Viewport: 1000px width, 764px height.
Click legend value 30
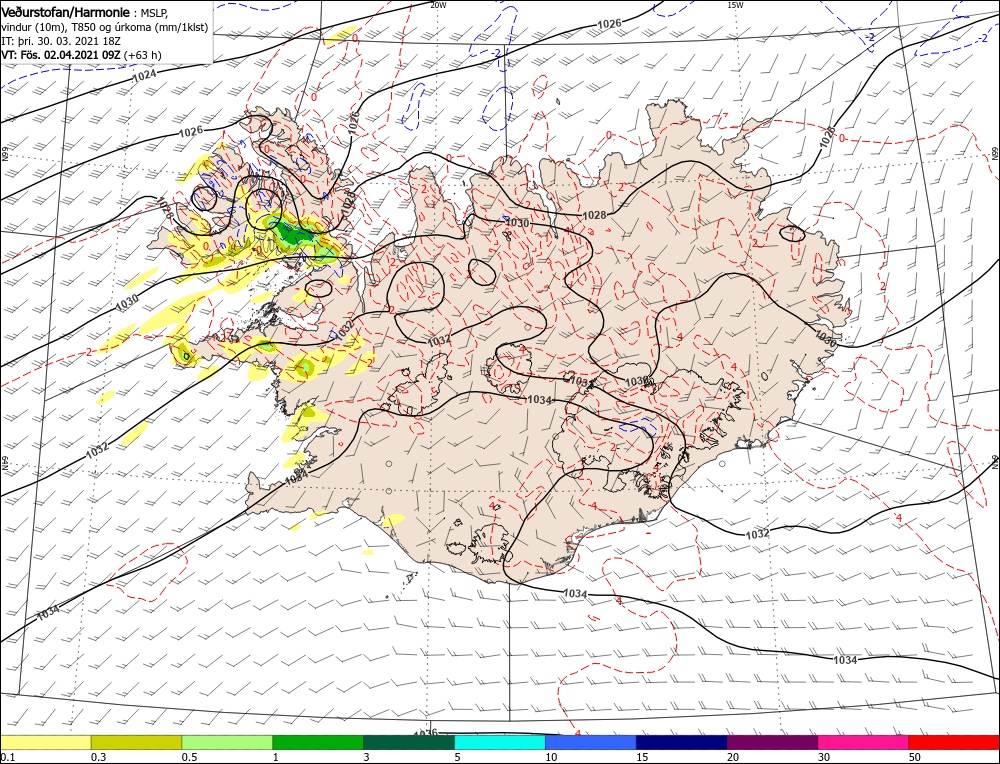[824, 757]
